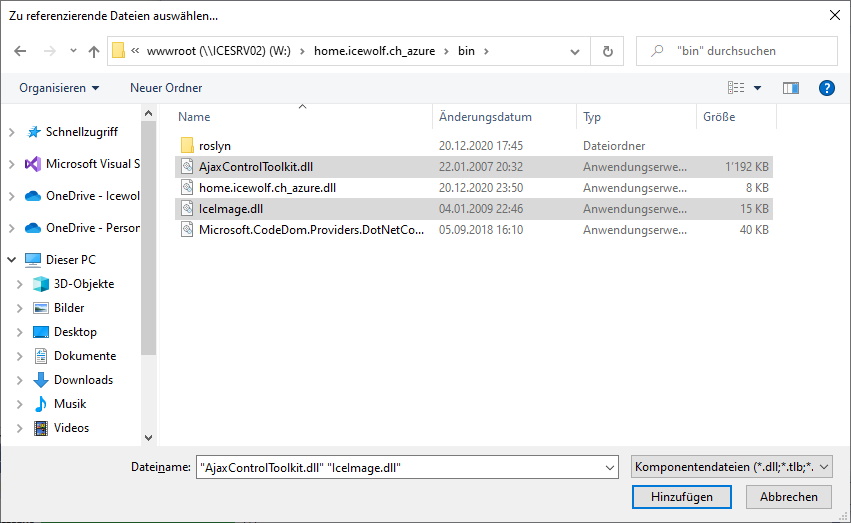Sort by Typ column header
Image resolution: width=851 pixels, height=523 pixels.
pos(592,117)
